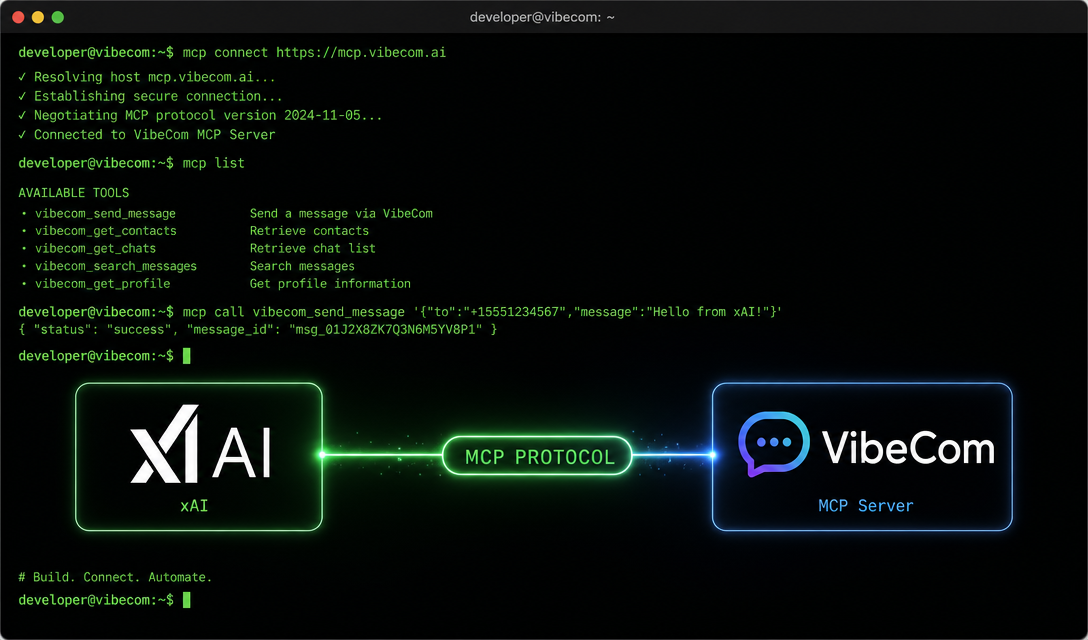Click the AVAILABLE TOOLS heading
The height and width of the screenshot is (640, 1088).
pos(74,193)
